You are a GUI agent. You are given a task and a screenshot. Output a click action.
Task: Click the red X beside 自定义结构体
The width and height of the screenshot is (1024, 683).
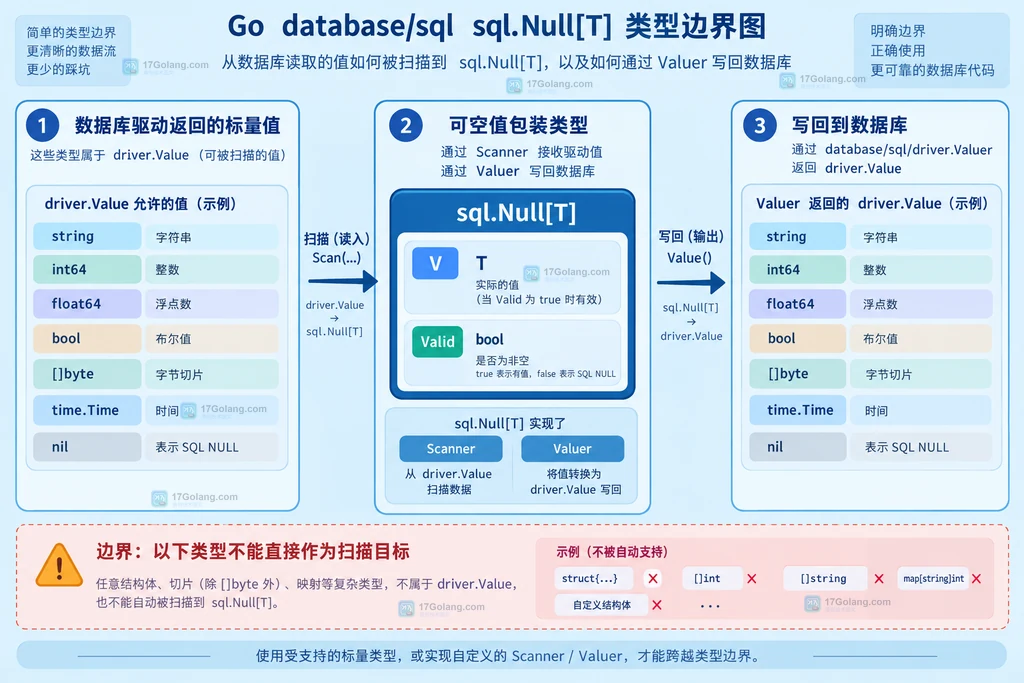click(657, 605)
